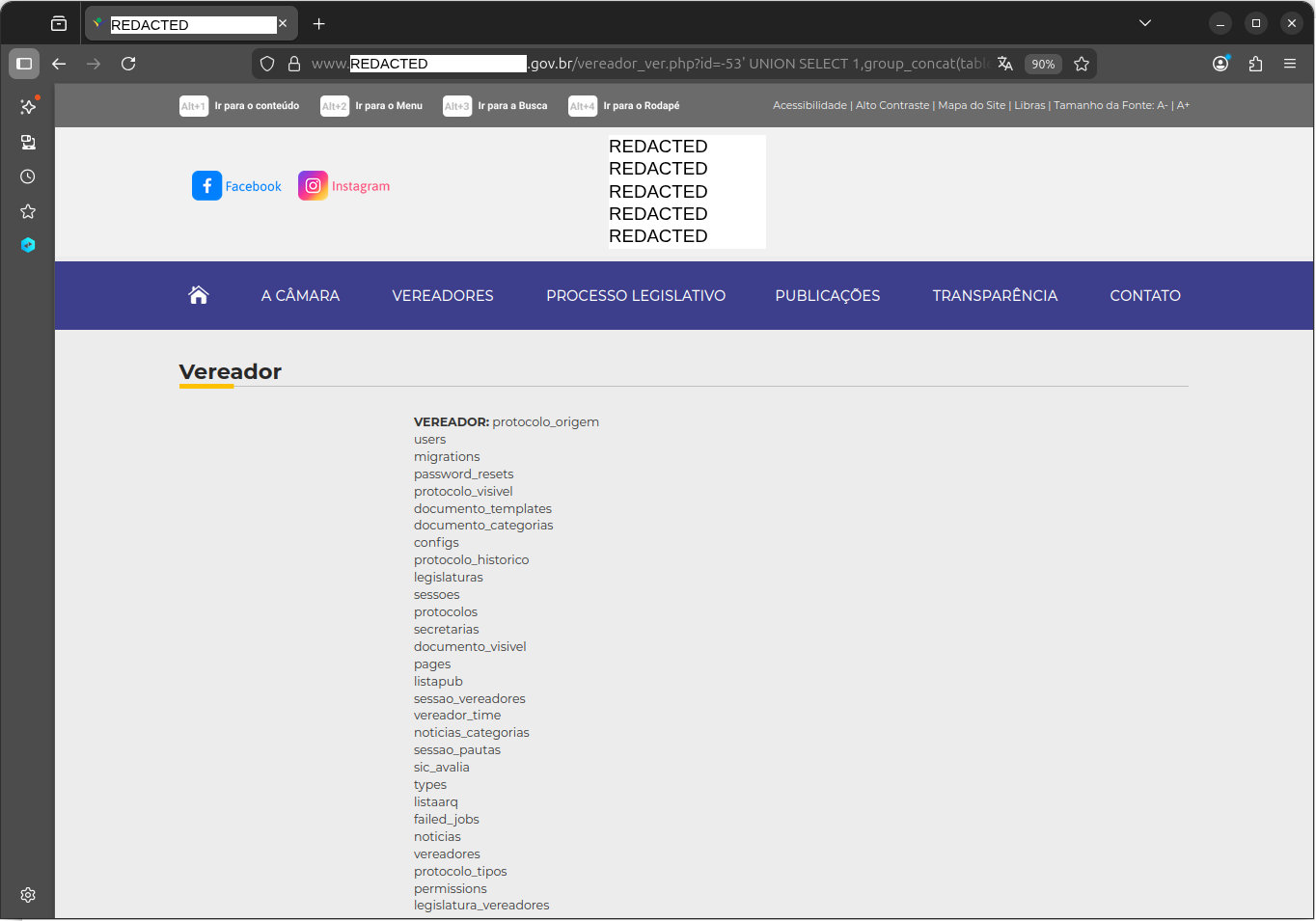1316x921 pixels.
Task: Toggle bookmark star for this page
Action: (1082, 64)
